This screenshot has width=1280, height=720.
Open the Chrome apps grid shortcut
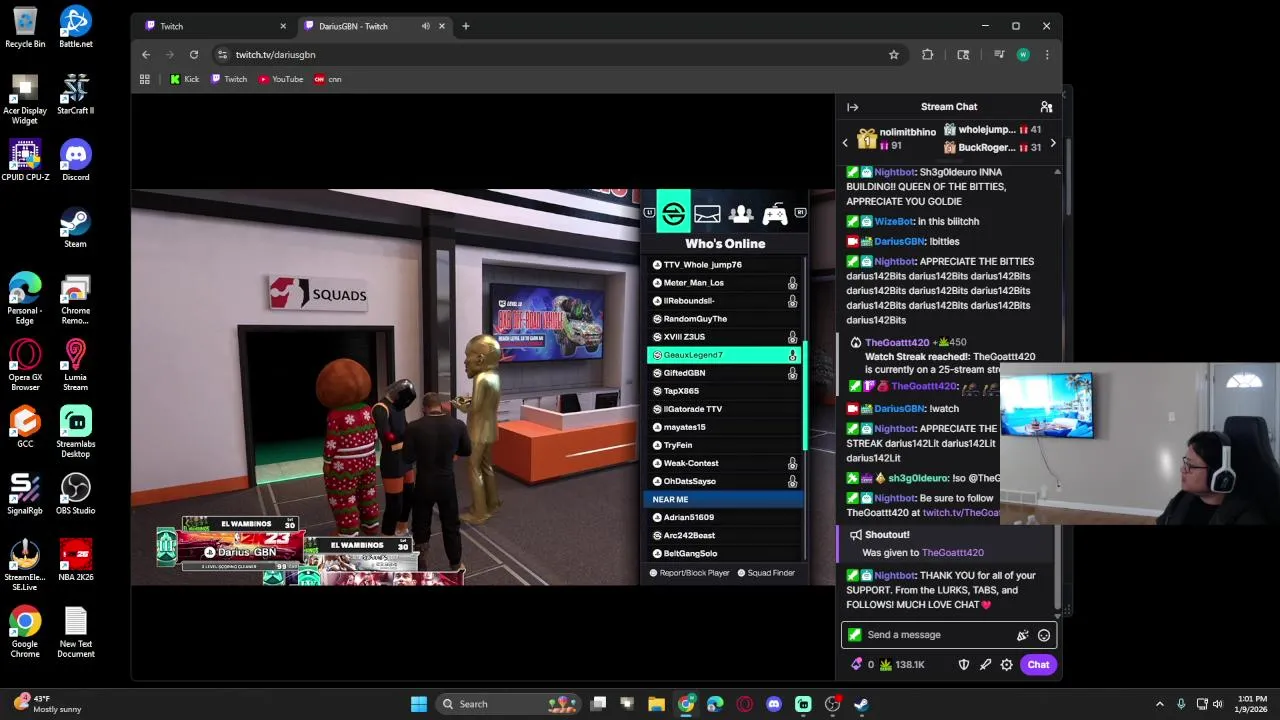[x=145, y=79]
